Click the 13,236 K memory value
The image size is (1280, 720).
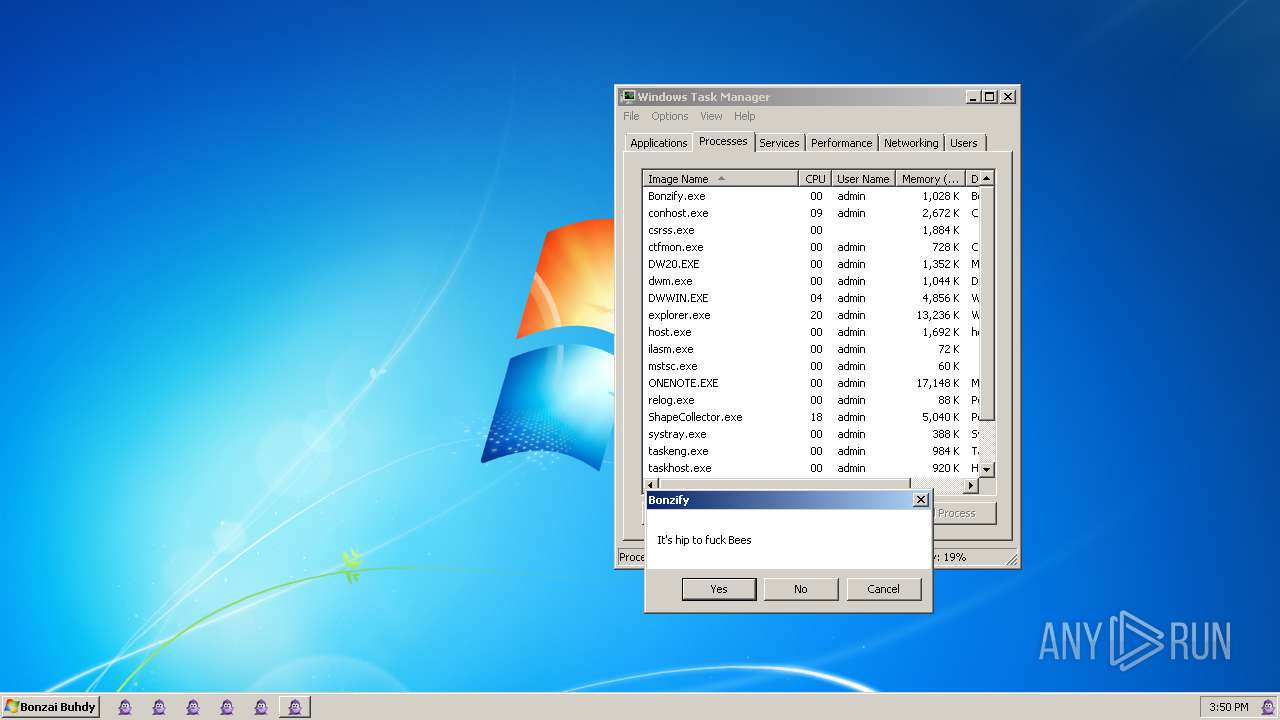(x=940, y=315)
